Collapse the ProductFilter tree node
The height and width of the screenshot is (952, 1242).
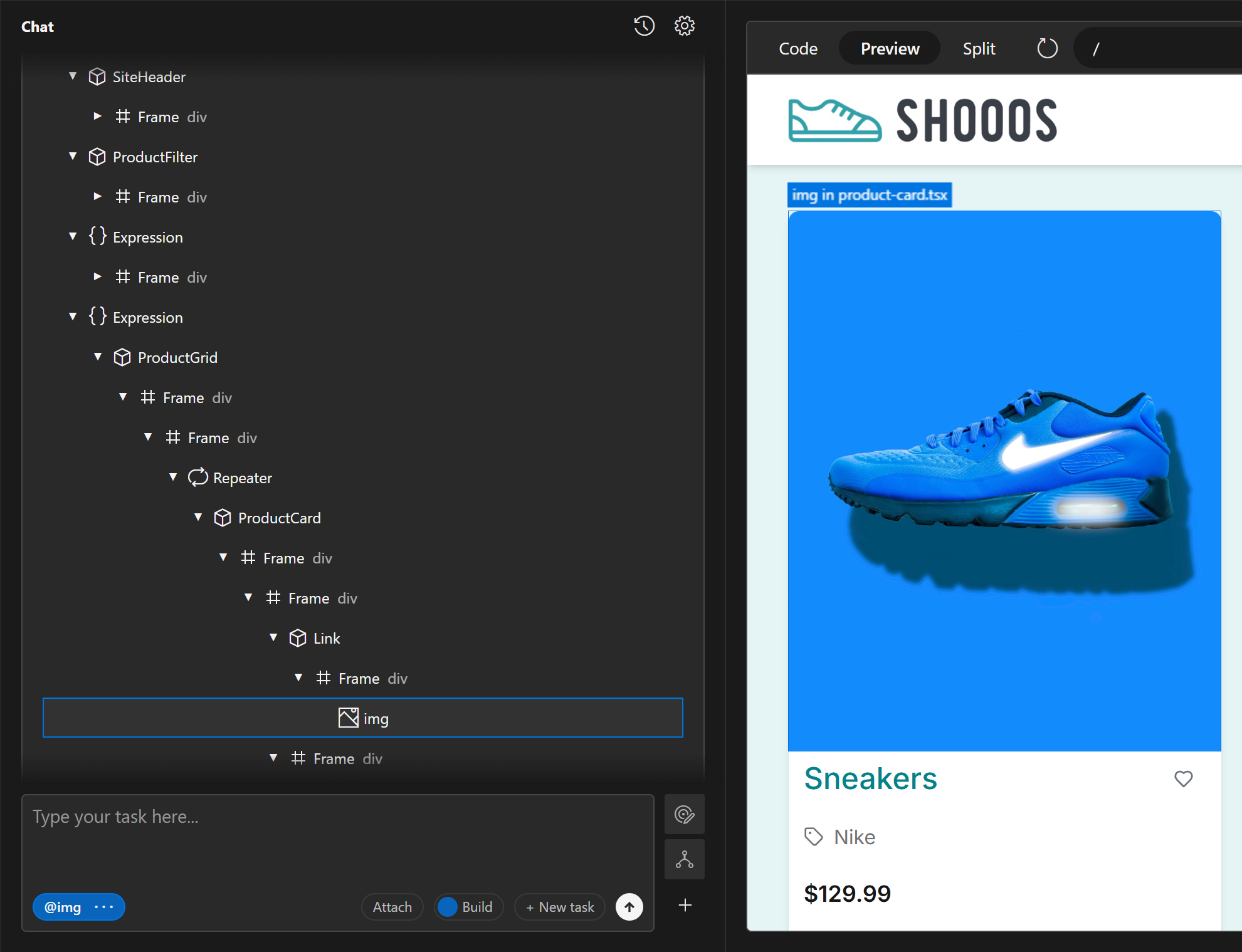(x=73, y=157)
